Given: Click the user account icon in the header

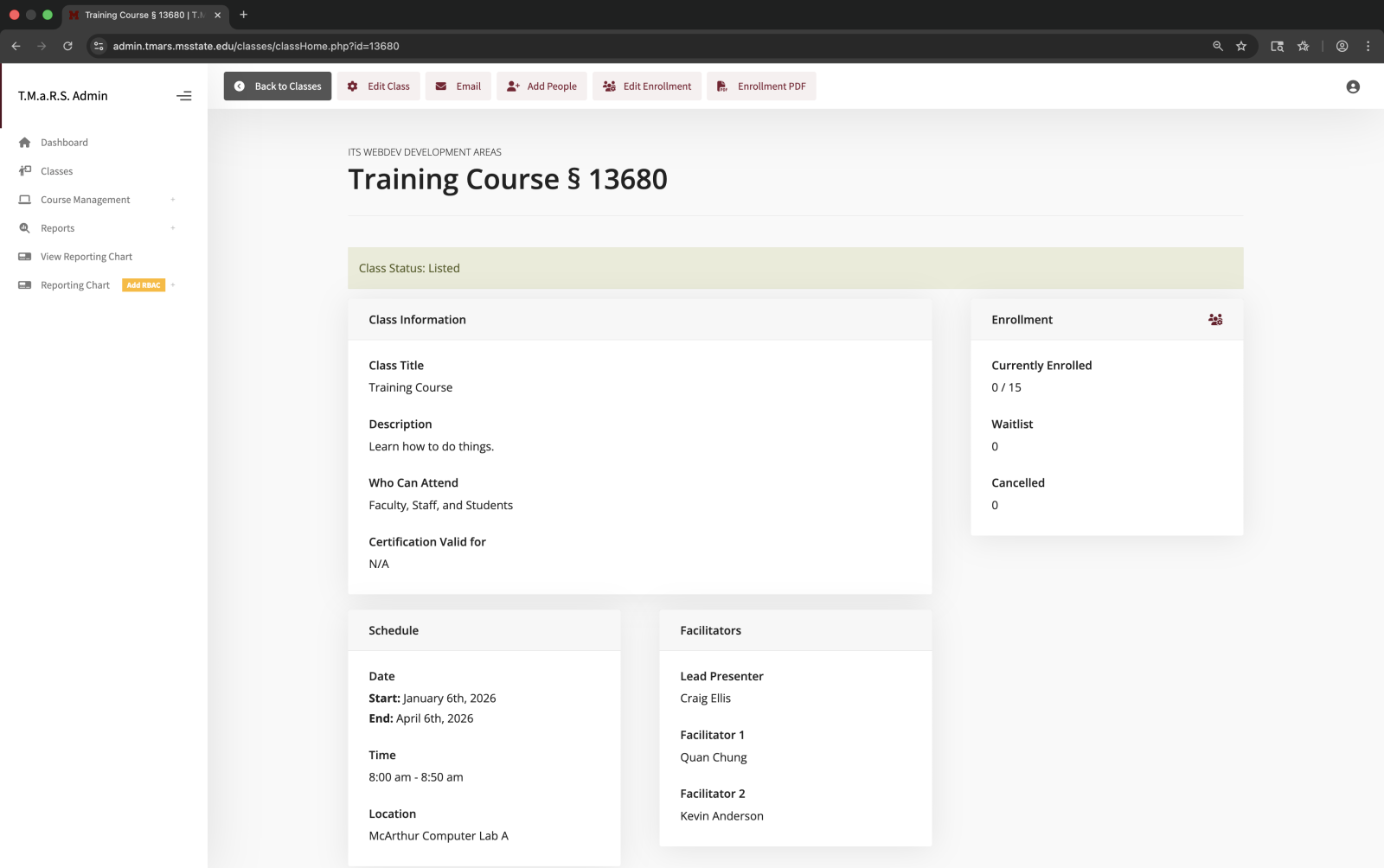Looking at the screenshot, I should click(1353, 86).
